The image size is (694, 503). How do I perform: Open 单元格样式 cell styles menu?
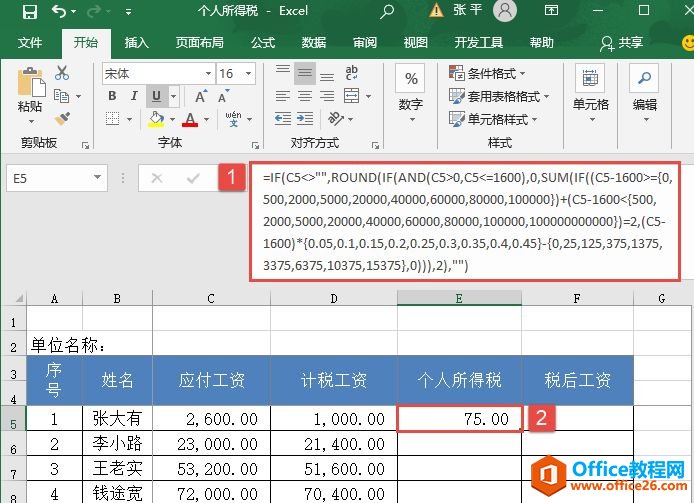coord(493,119)
